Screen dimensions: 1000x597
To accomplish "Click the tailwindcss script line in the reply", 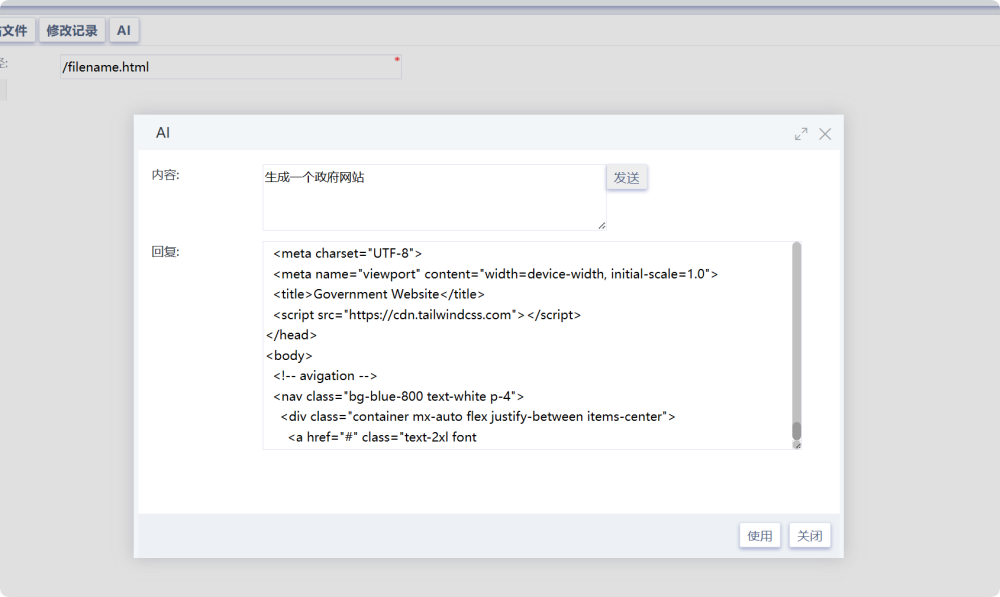I will 427,315.
